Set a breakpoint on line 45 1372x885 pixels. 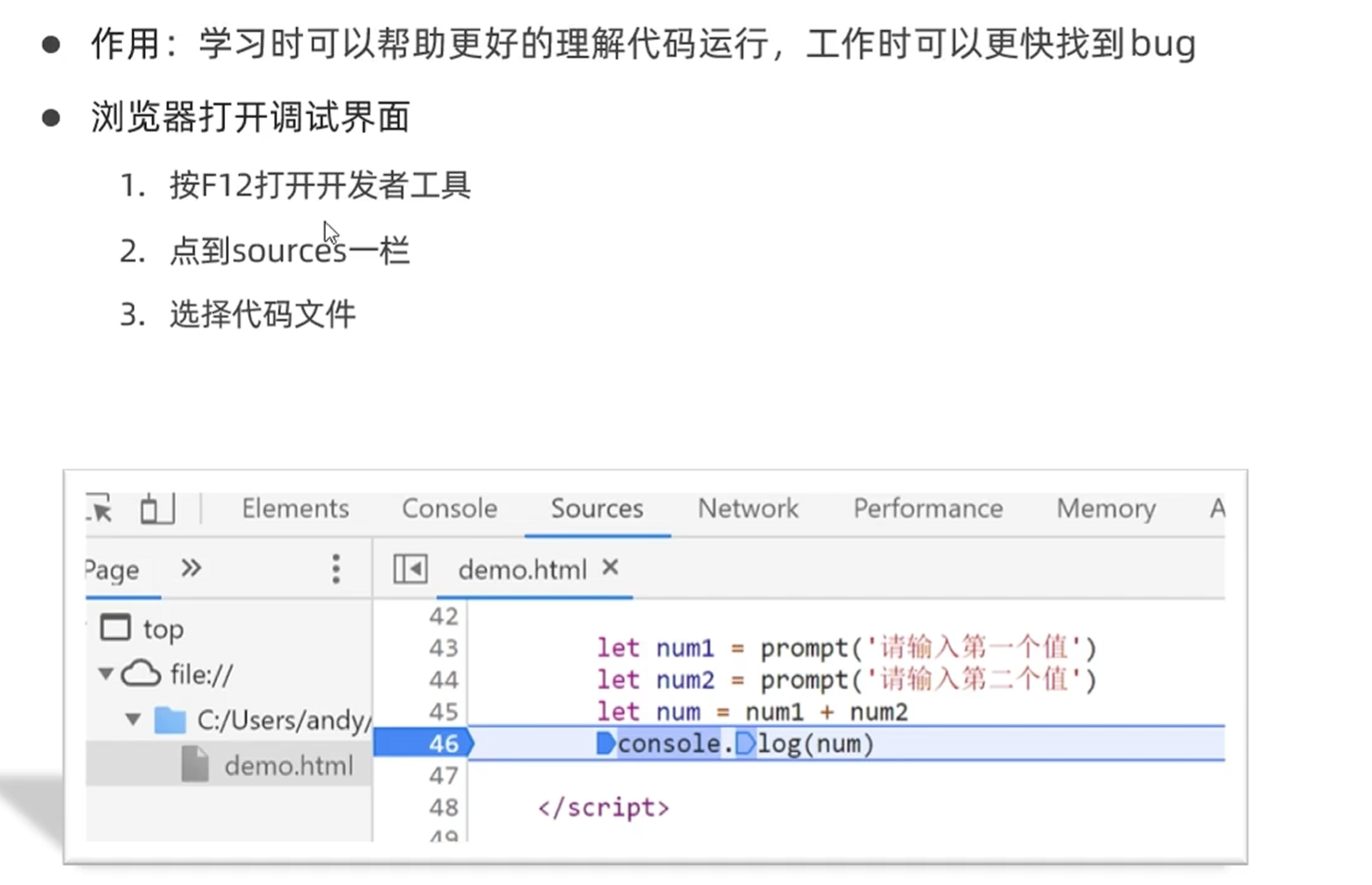tap(444, 712)
